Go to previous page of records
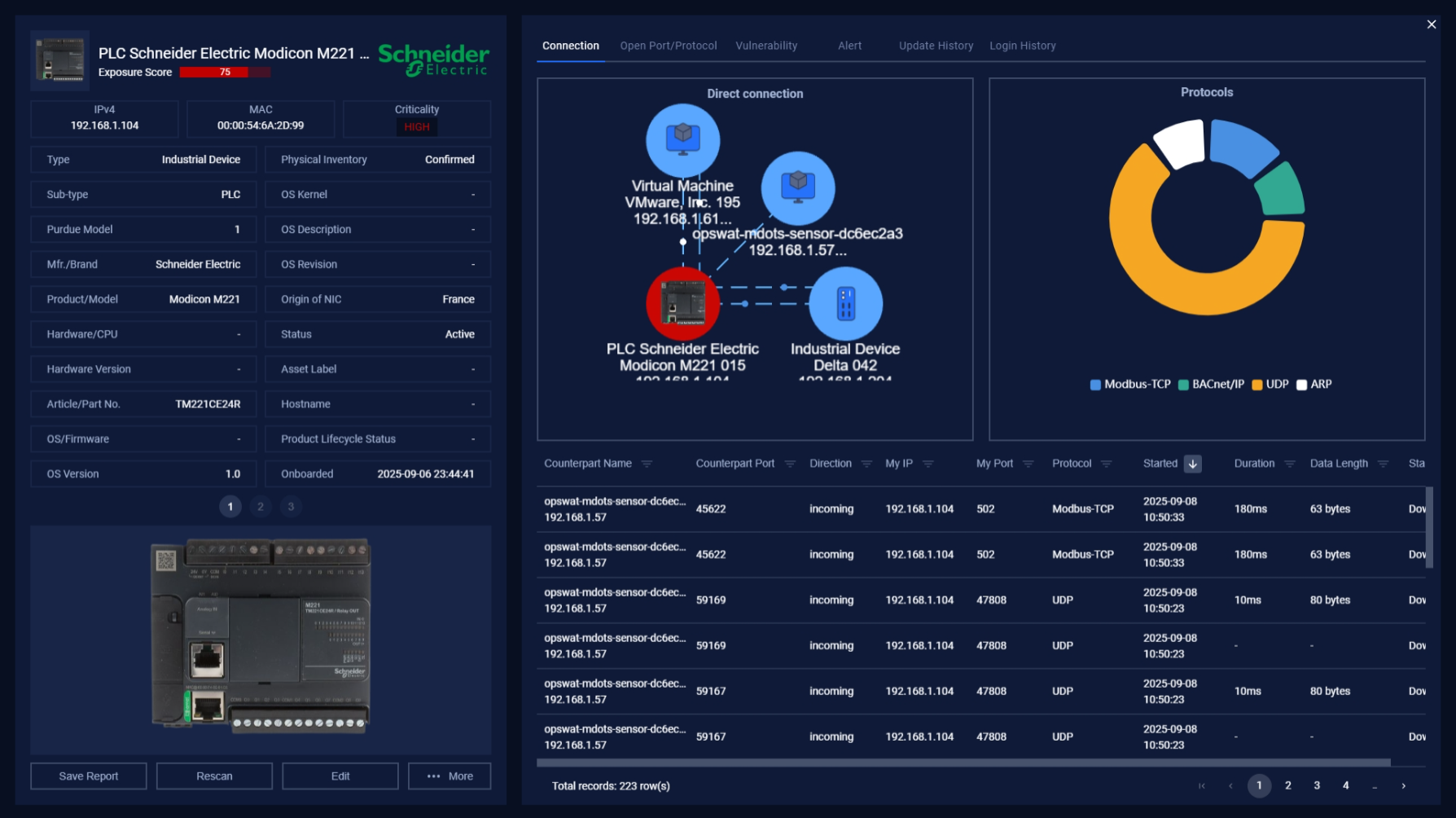Viewport: 1456px width, 818px height. click(x=1230, y=785)
